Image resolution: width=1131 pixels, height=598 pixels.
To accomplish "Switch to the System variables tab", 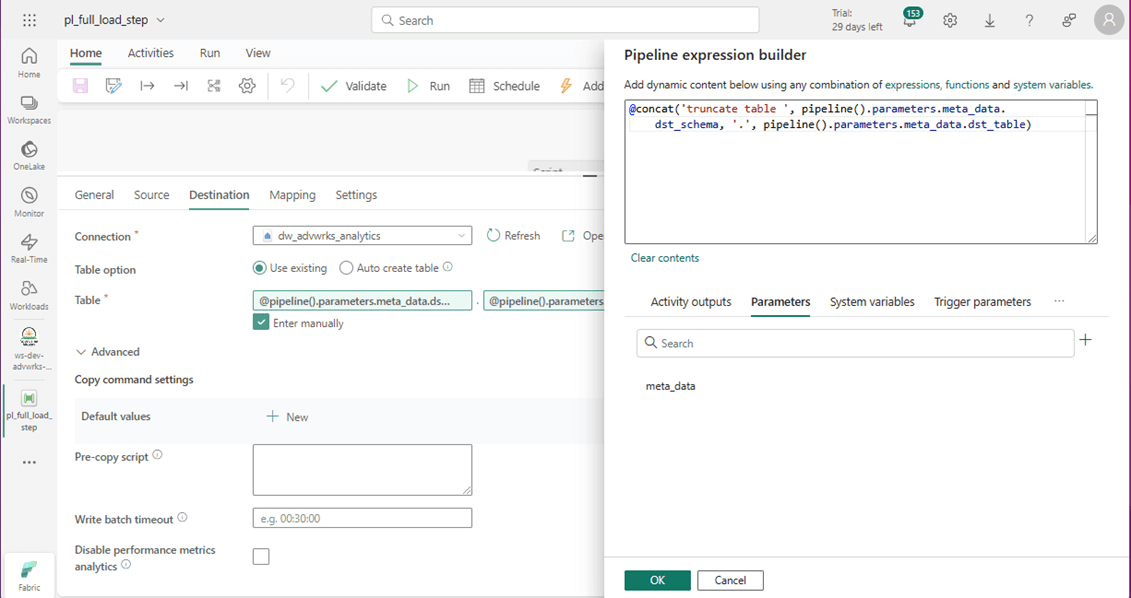I will [x=872, y=302].
